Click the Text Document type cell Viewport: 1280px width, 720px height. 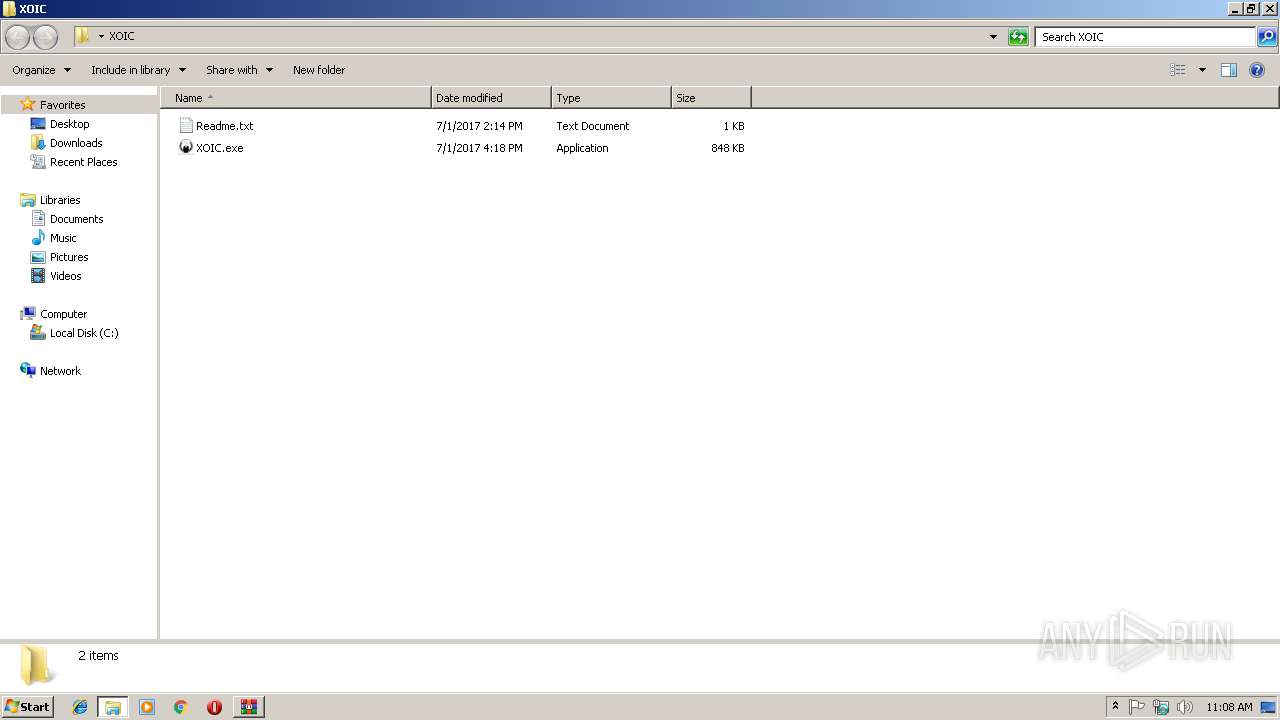[593, 126]
